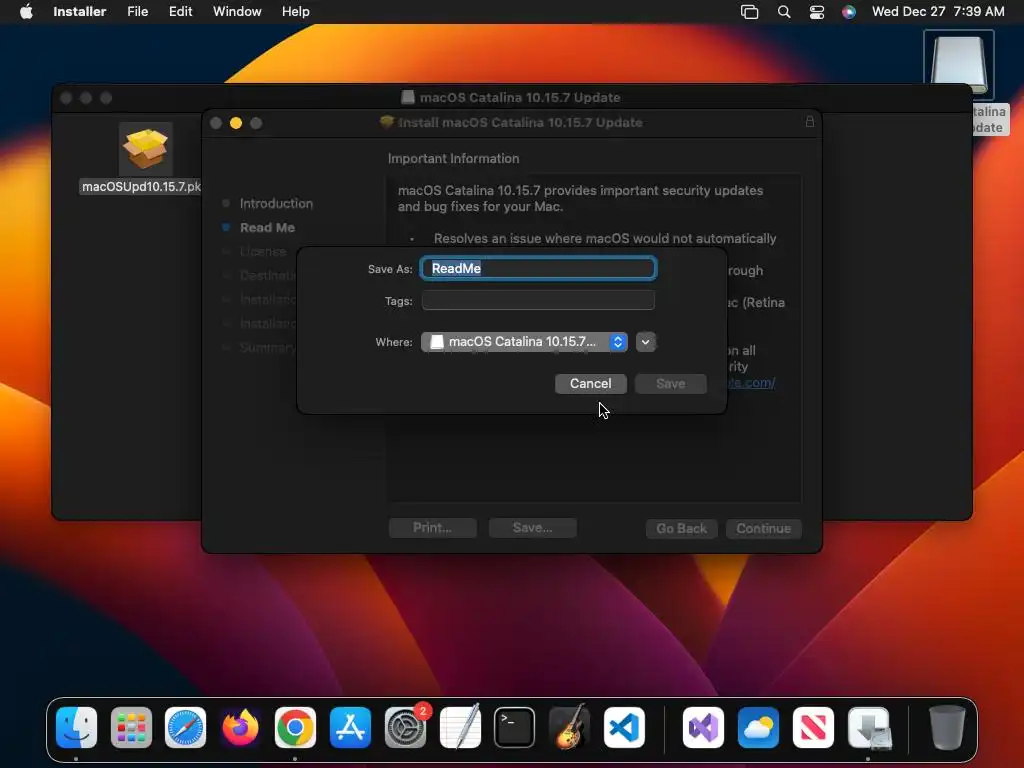
Task: Open Finder from the Dock
Action: pos(76,727)
